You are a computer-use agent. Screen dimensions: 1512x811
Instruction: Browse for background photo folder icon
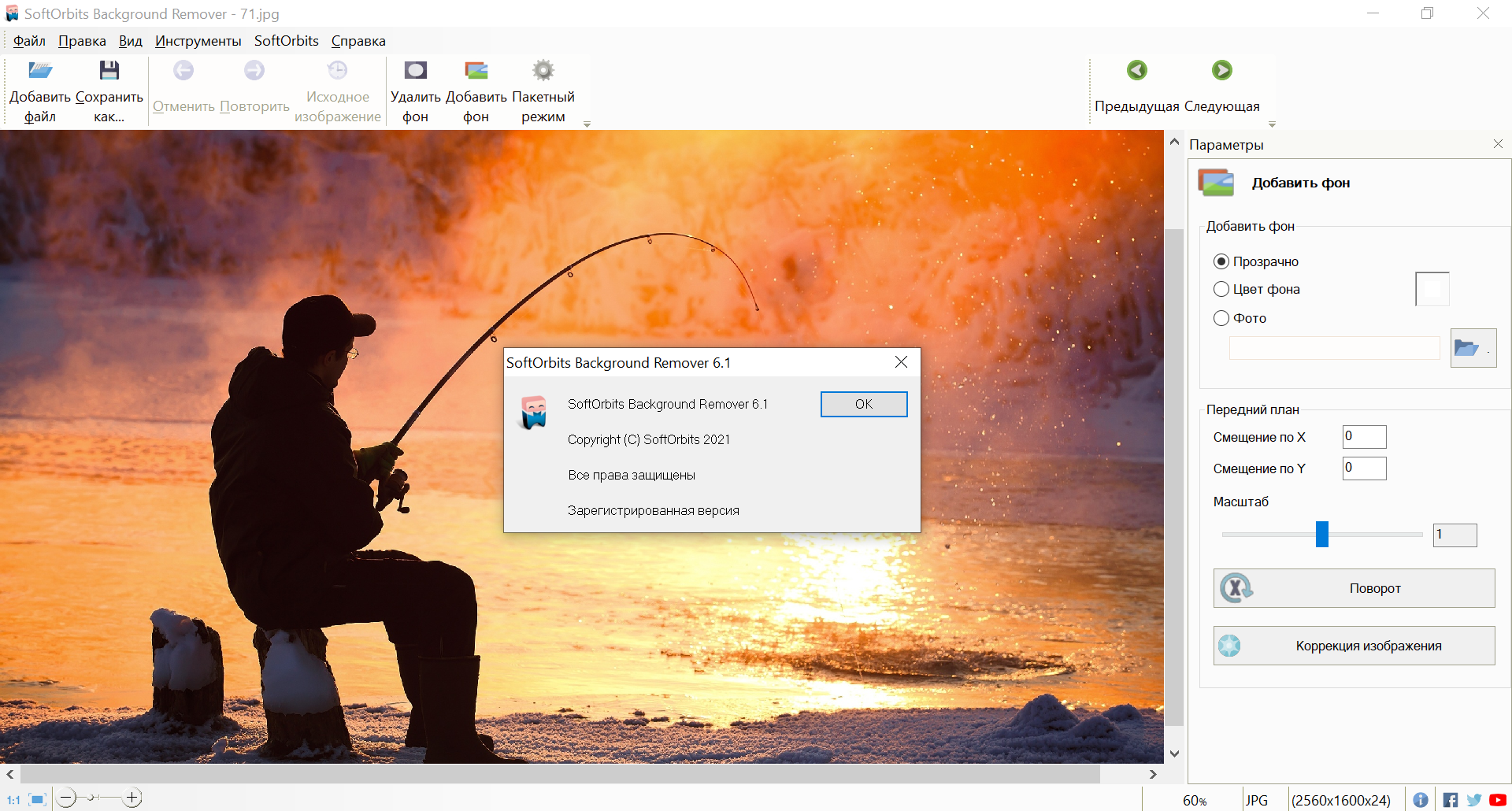point(1472,348)
